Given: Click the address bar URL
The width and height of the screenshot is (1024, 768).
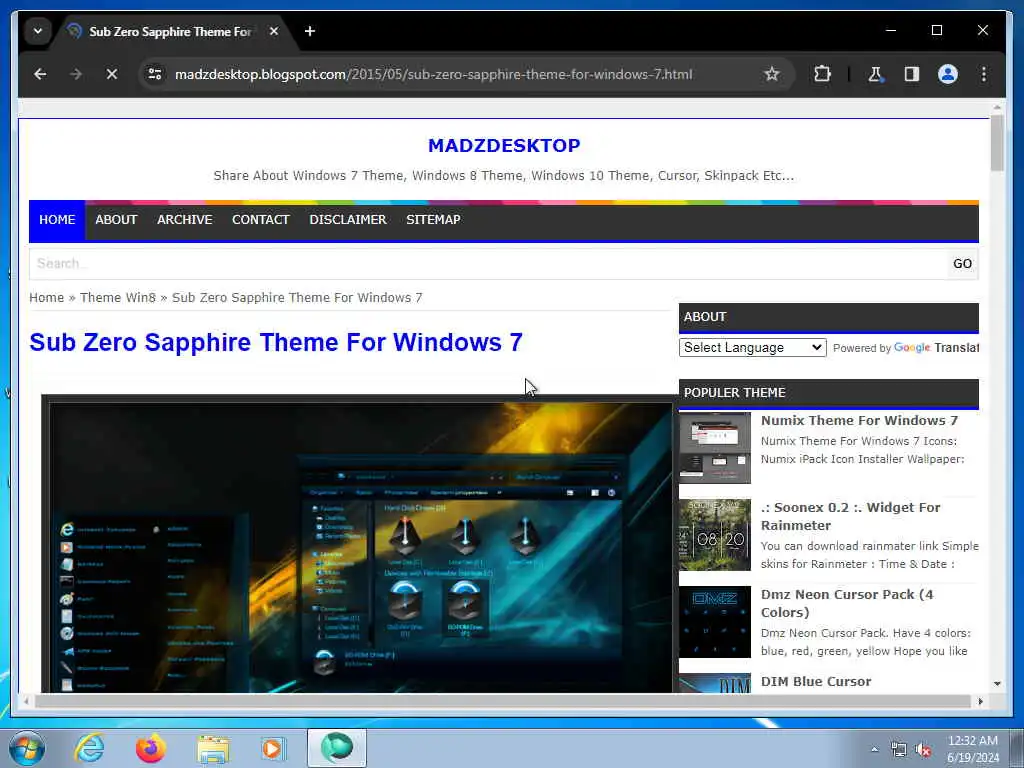Looking at the screenshot, I should click(x=433, y=74).
